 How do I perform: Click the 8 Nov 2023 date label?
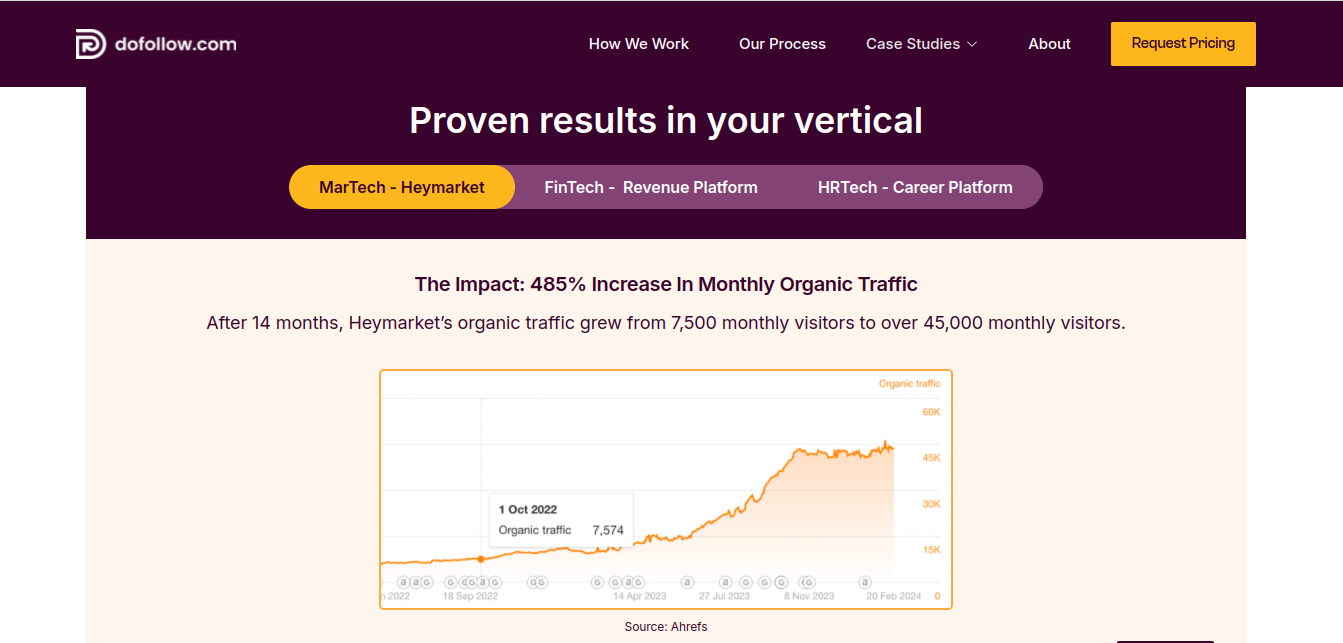coord(809,596)
